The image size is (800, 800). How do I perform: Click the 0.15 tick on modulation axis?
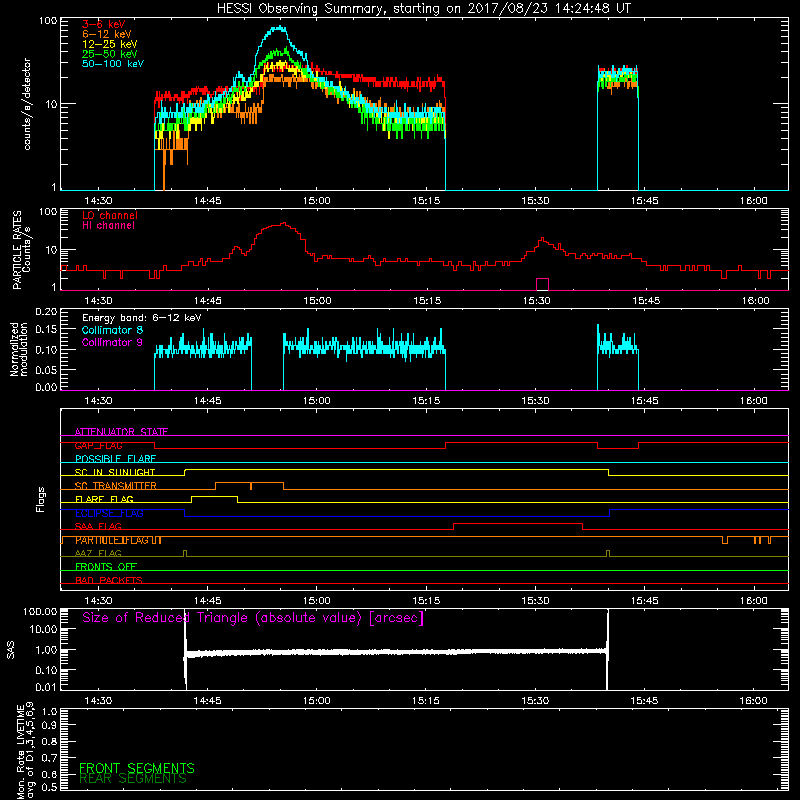coord(46,330)
